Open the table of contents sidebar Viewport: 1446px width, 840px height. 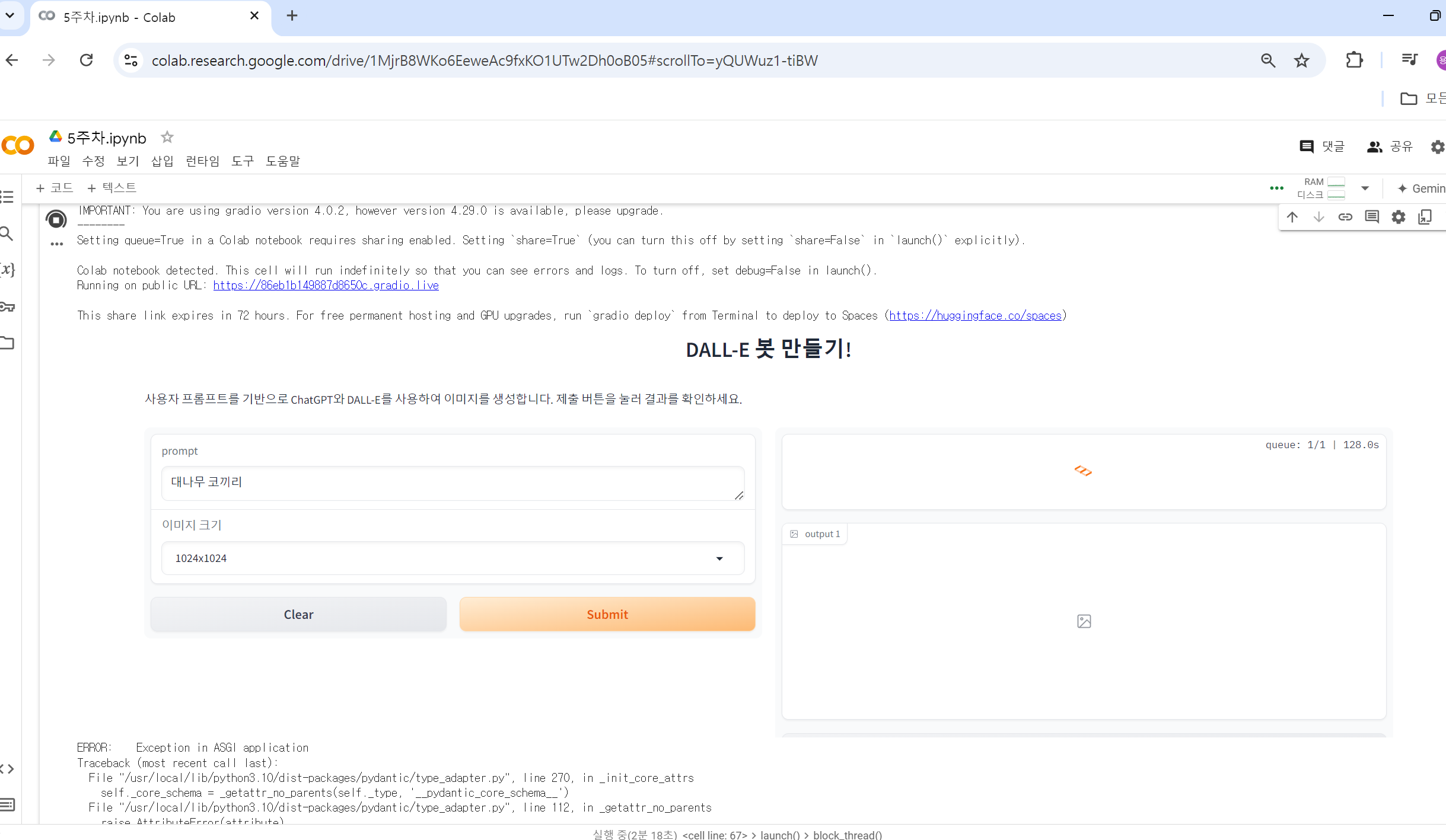[x=7, y=197]
